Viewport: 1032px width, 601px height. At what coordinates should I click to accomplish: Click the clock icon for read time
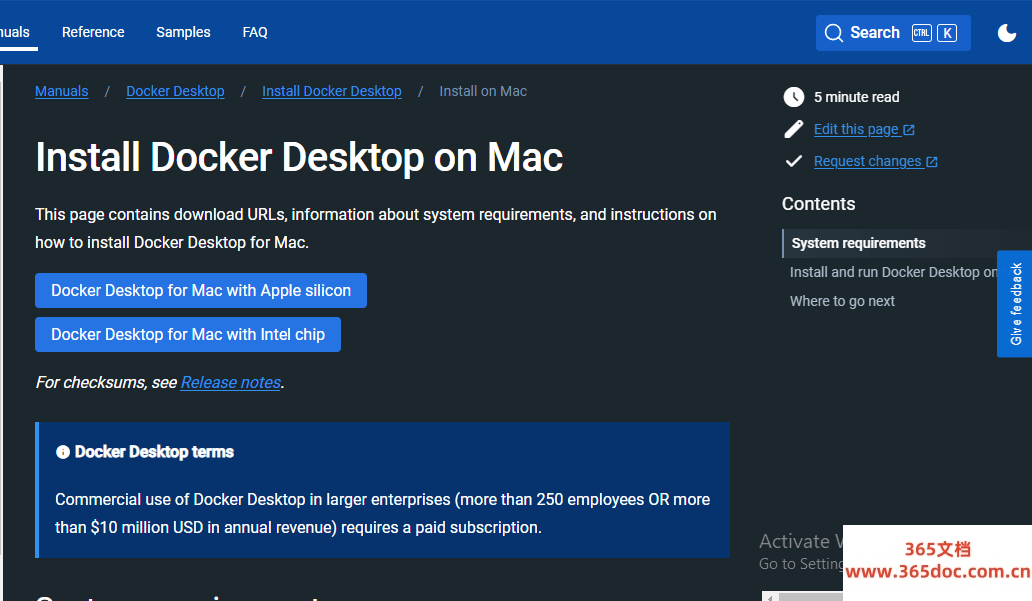click(x=793, y=97)
